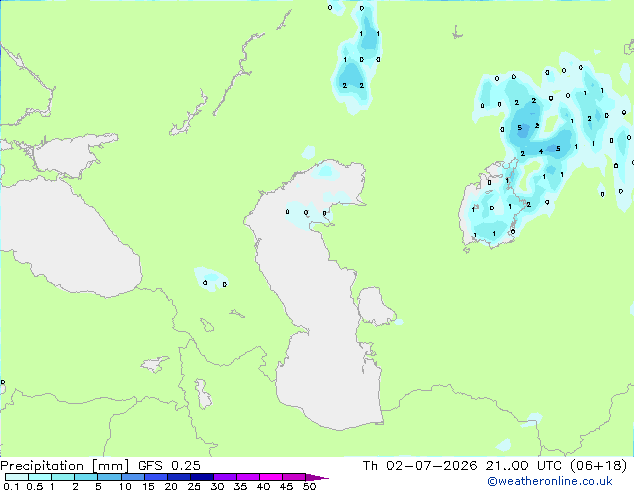Click the legend label '25'
This screenshot has height=490, width=634.
pyautogui.click(x=194, y=486)
